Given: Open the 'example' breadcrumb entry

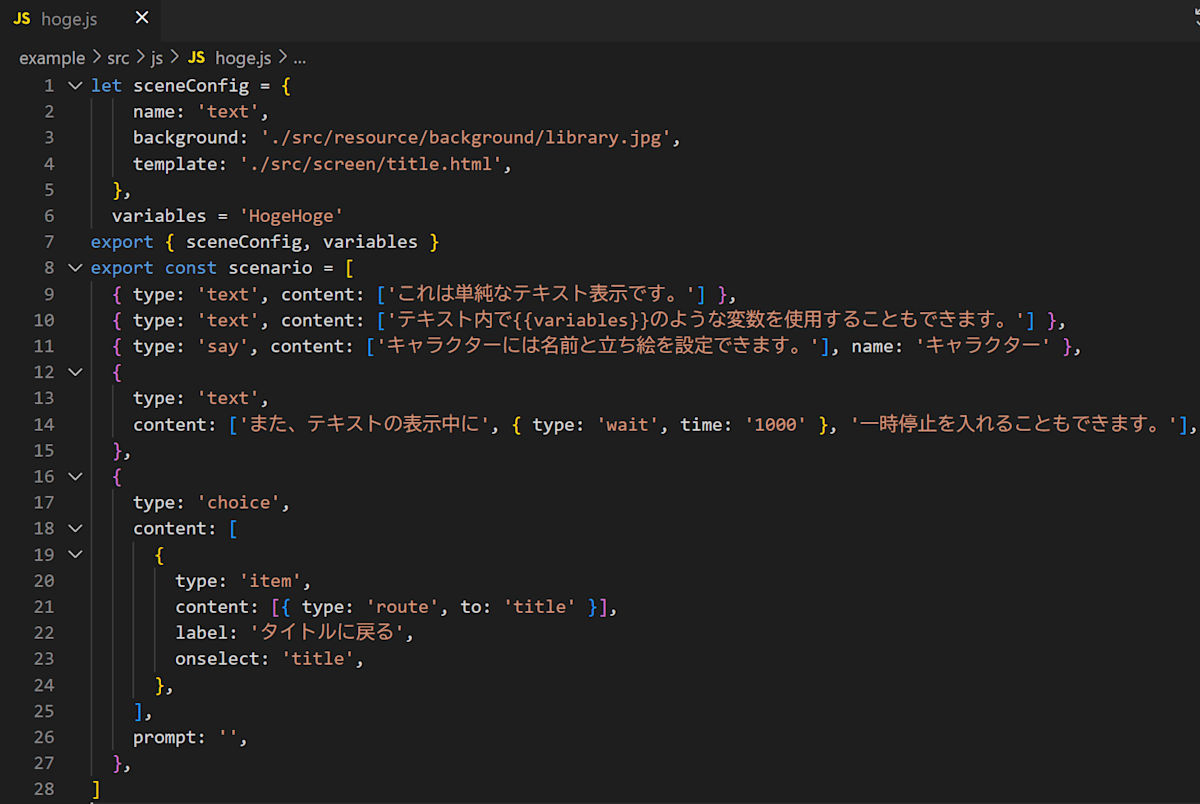Looking at the screenshot, I should (52, 57).
